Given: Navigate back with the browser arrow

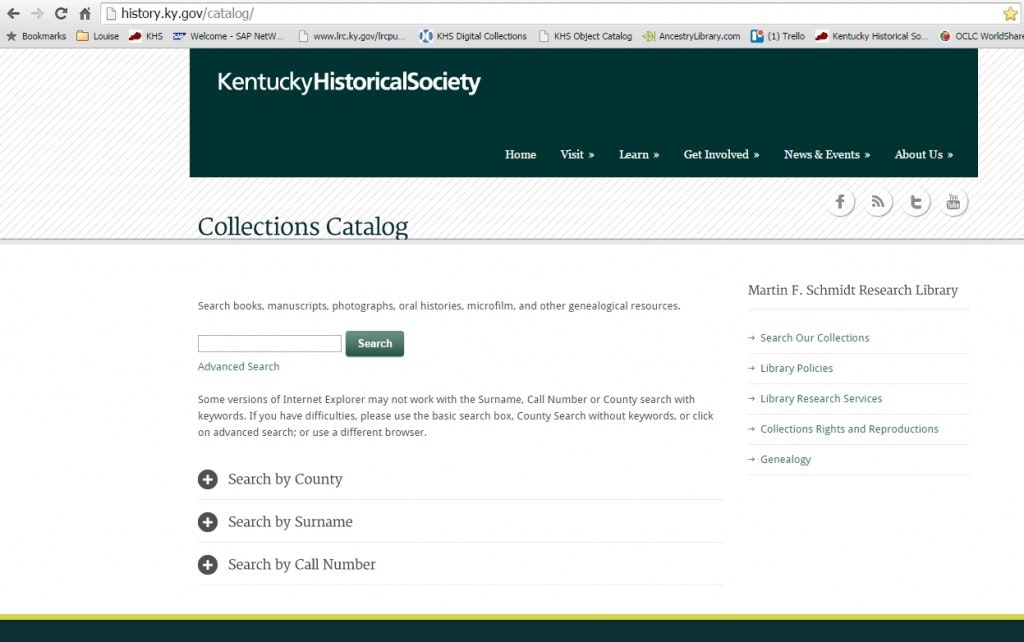Looking at the screenshot, I should (13, 14).
